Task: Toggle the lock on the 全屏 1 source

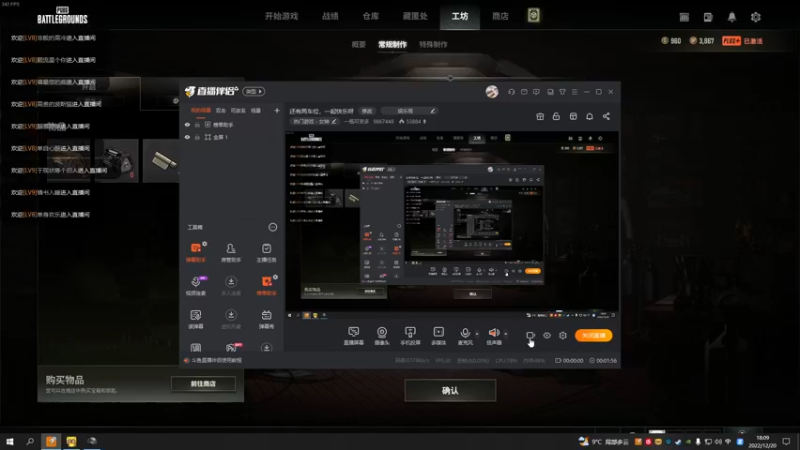Action: [x=197, y=137]
